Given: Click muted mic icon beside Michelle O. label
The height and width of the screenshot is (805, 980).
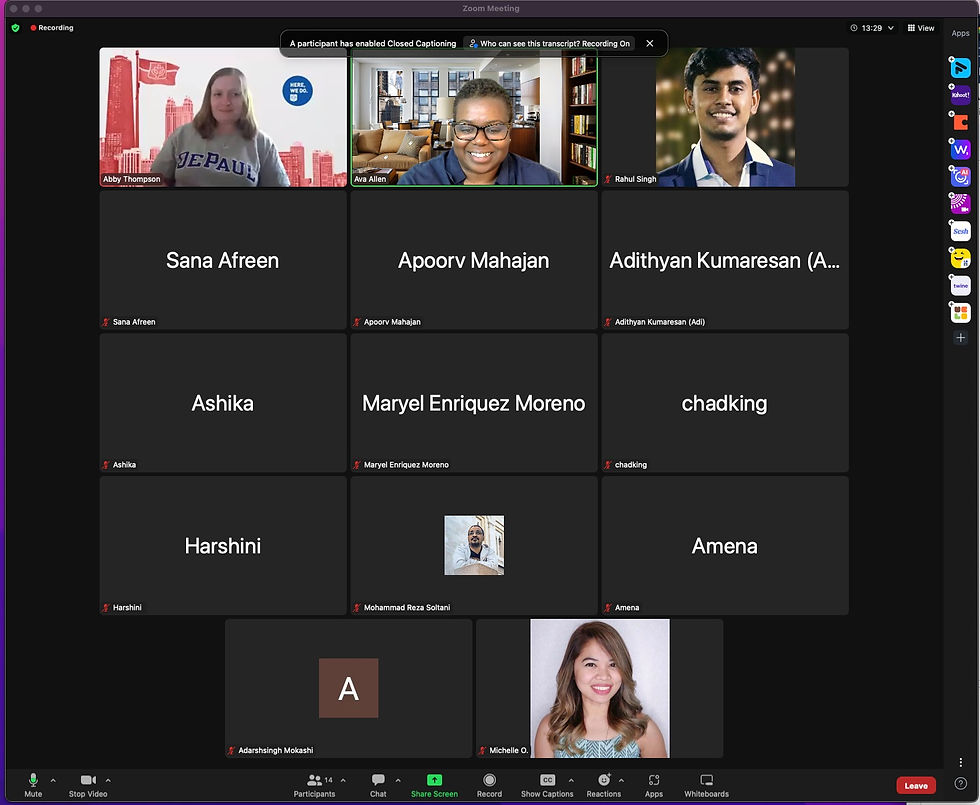Looking at the screenshot, I should pos(482,750).
